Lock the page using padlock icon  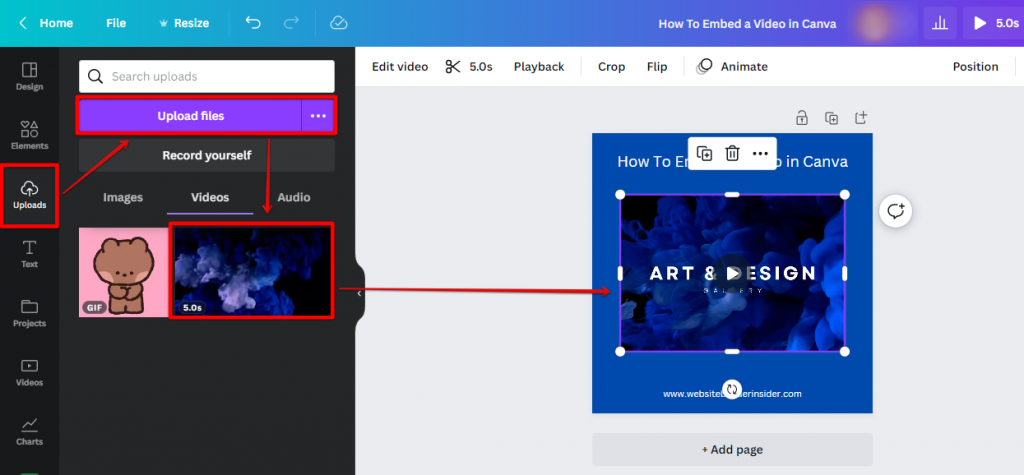pyautogui.click(x=801, y=118)
